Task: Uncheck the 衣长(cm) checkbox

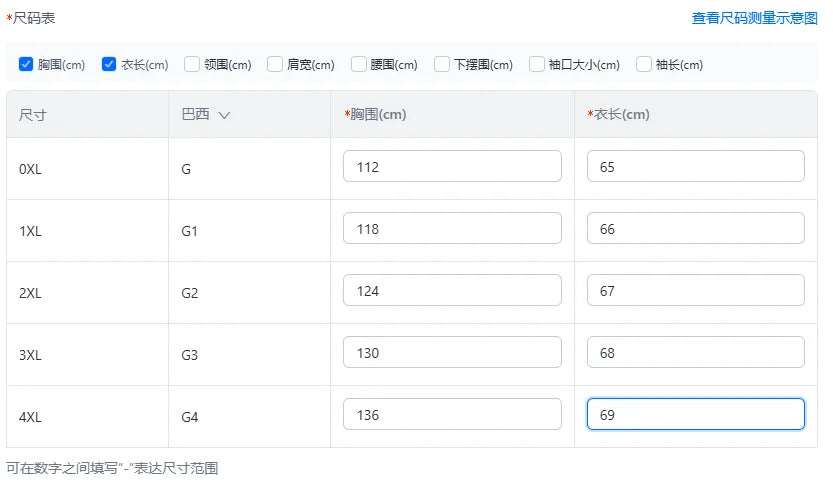Action: coord(110,65)
